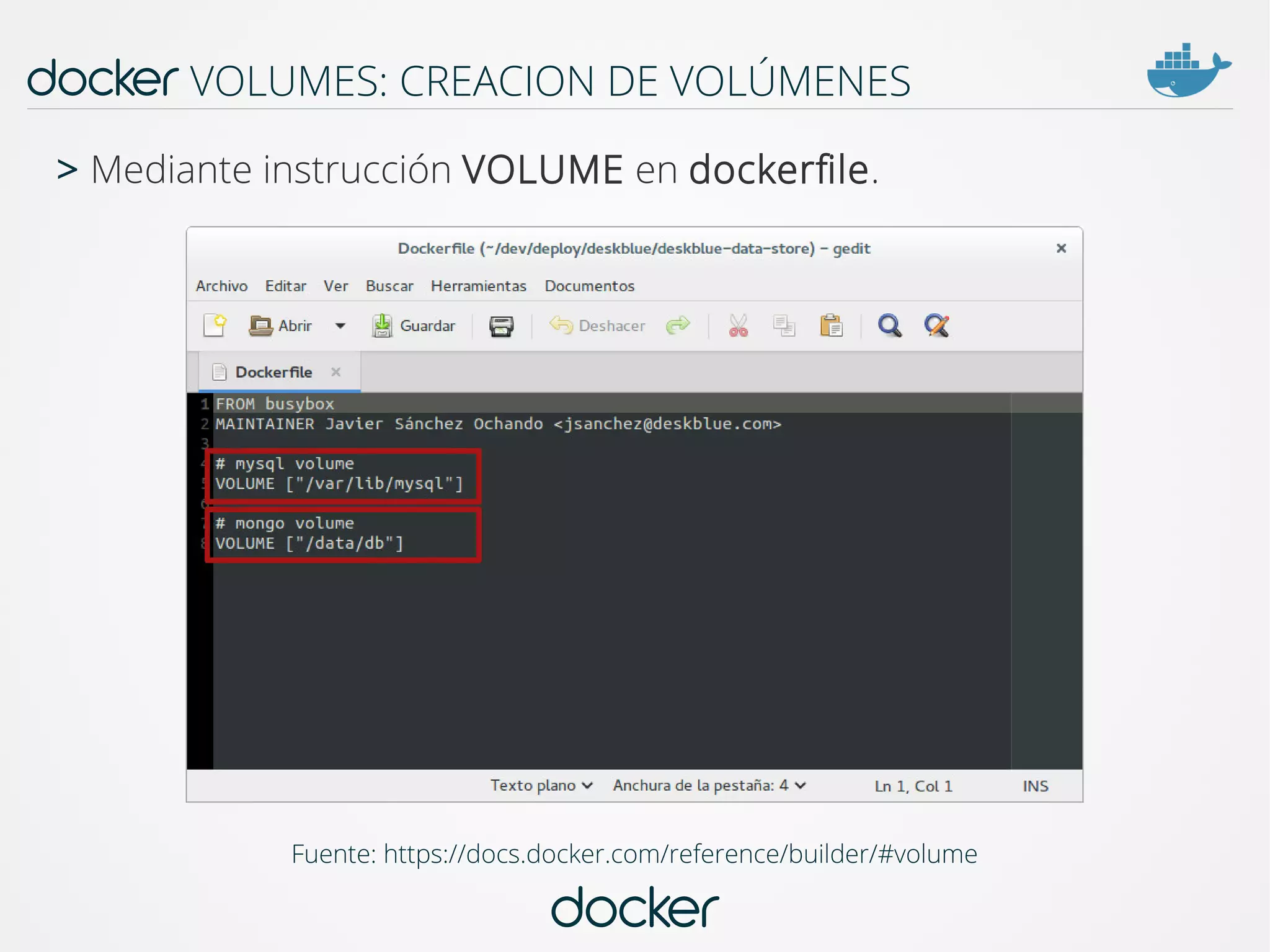Click the docs.docker.com reference source URL
Screen dimensions: 1270x952
[x=680, y=854]
